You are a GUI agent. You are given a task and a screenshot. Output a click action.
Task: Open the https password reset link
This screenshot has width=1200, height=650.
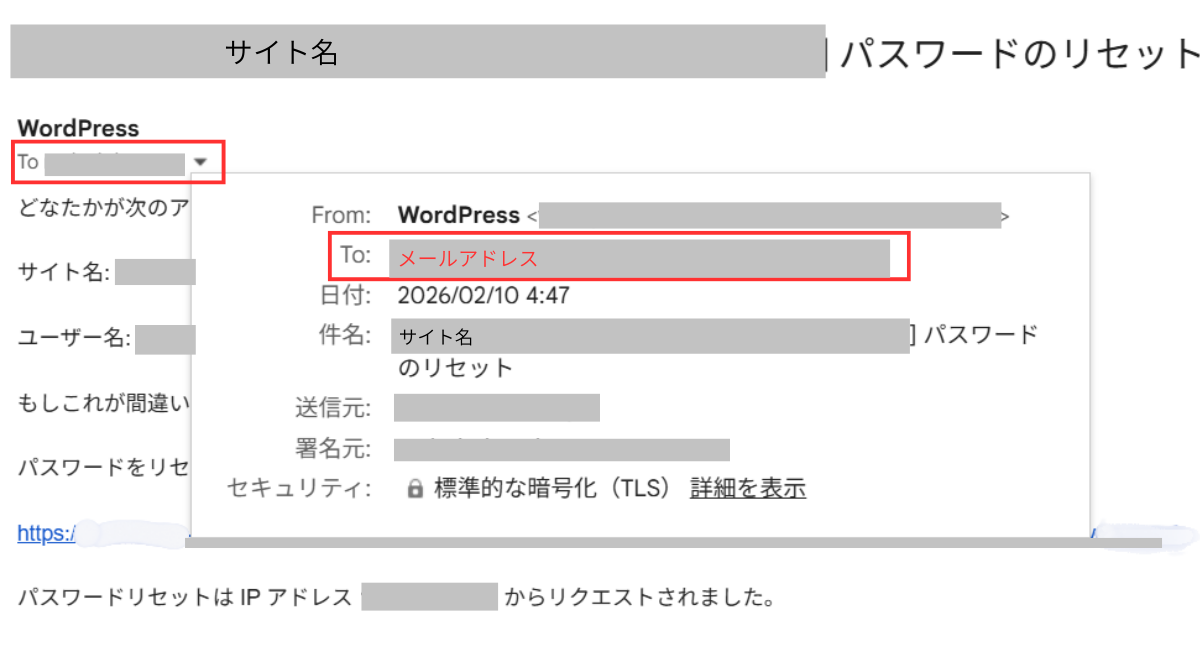point(45,534)
